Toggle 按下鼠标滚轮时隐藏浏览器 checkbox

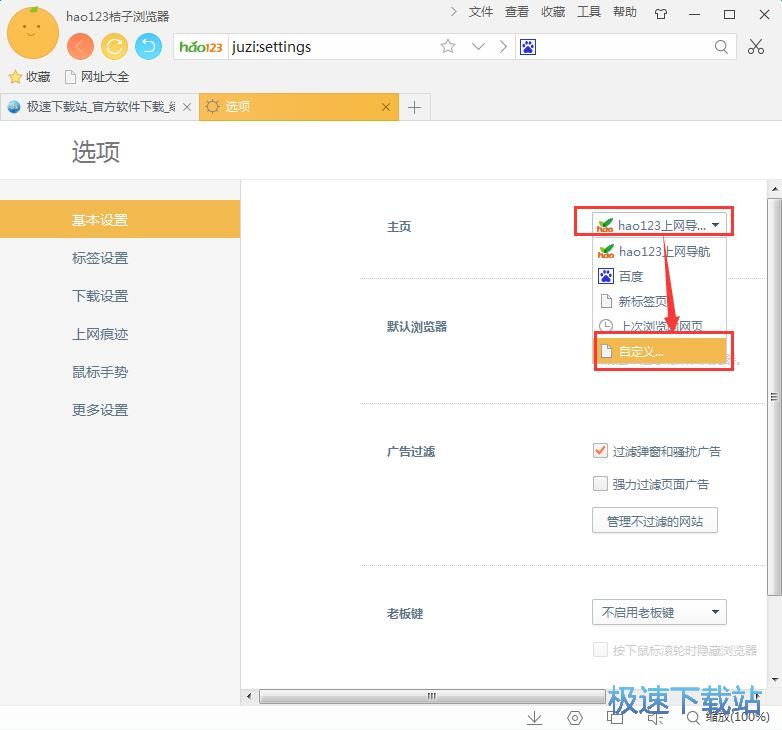[600, 650]
